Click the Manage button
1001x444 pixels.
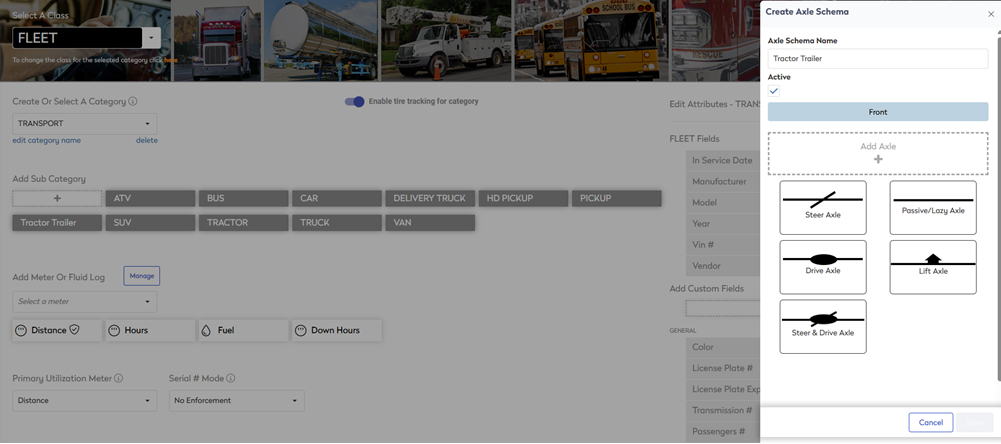[x=141, y=276]
